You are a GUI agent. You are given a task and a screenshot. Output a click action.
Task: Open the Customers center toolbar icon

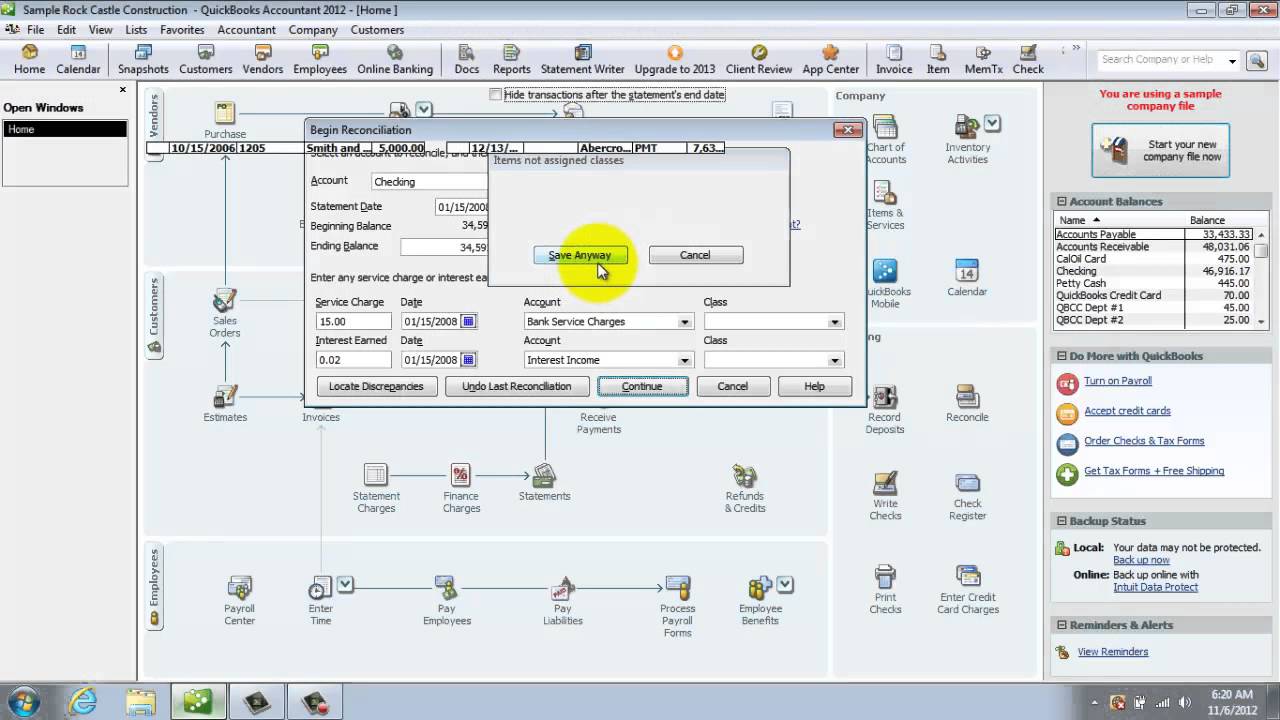click(206, 60)
